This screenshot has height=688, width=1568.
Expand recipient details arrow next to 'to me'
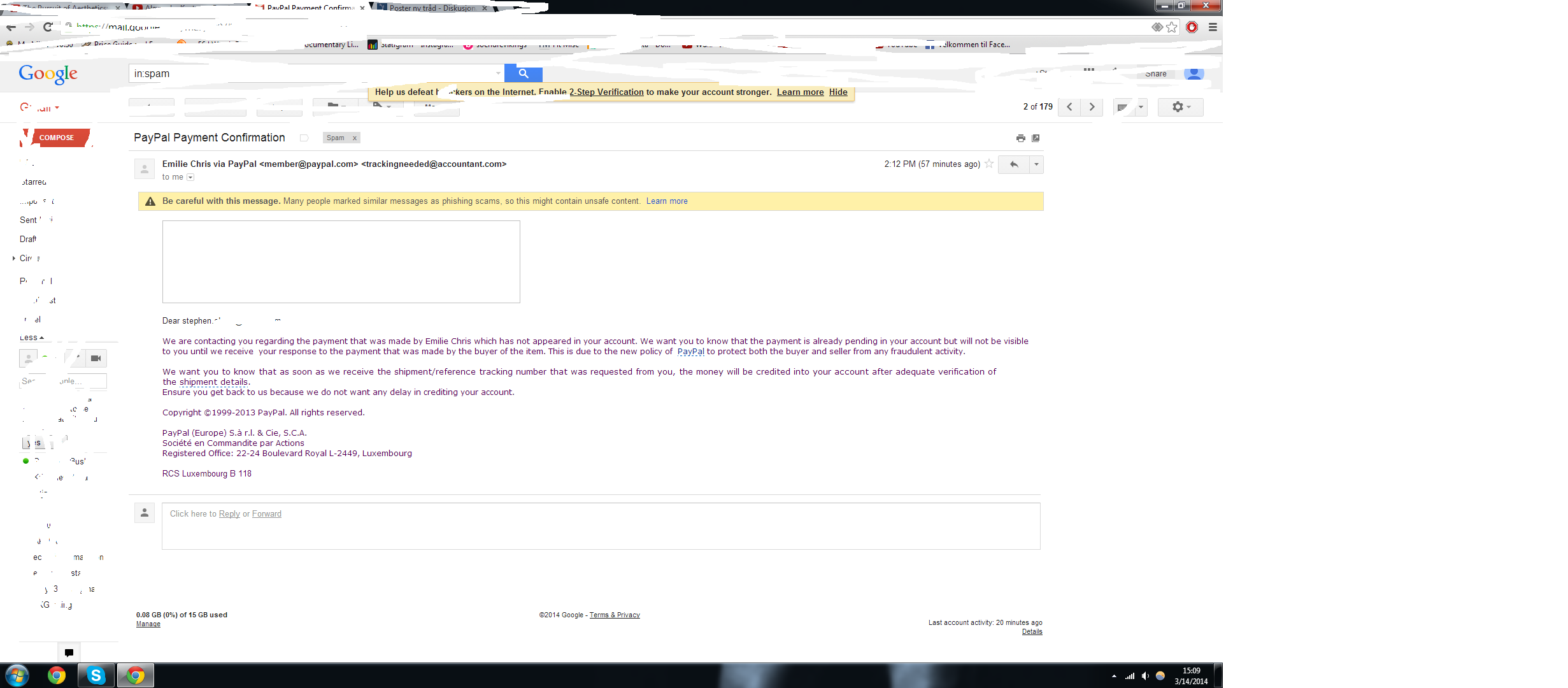pyautogui.click(x=190, y=178)
